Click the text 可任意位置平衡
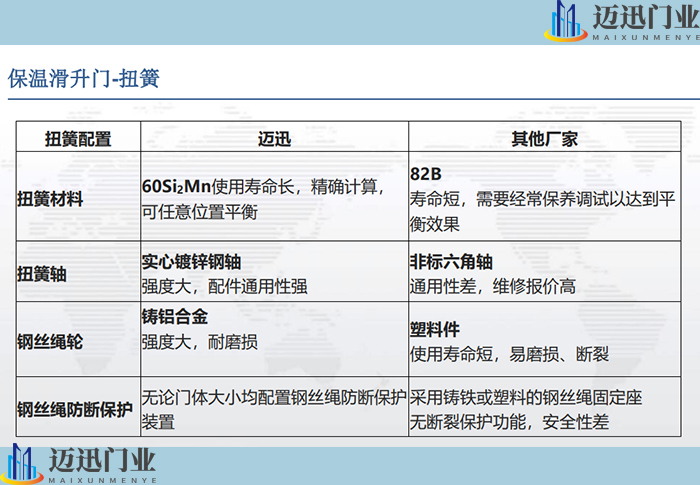Screen dimensions: 700x485 tap(200, 212)
